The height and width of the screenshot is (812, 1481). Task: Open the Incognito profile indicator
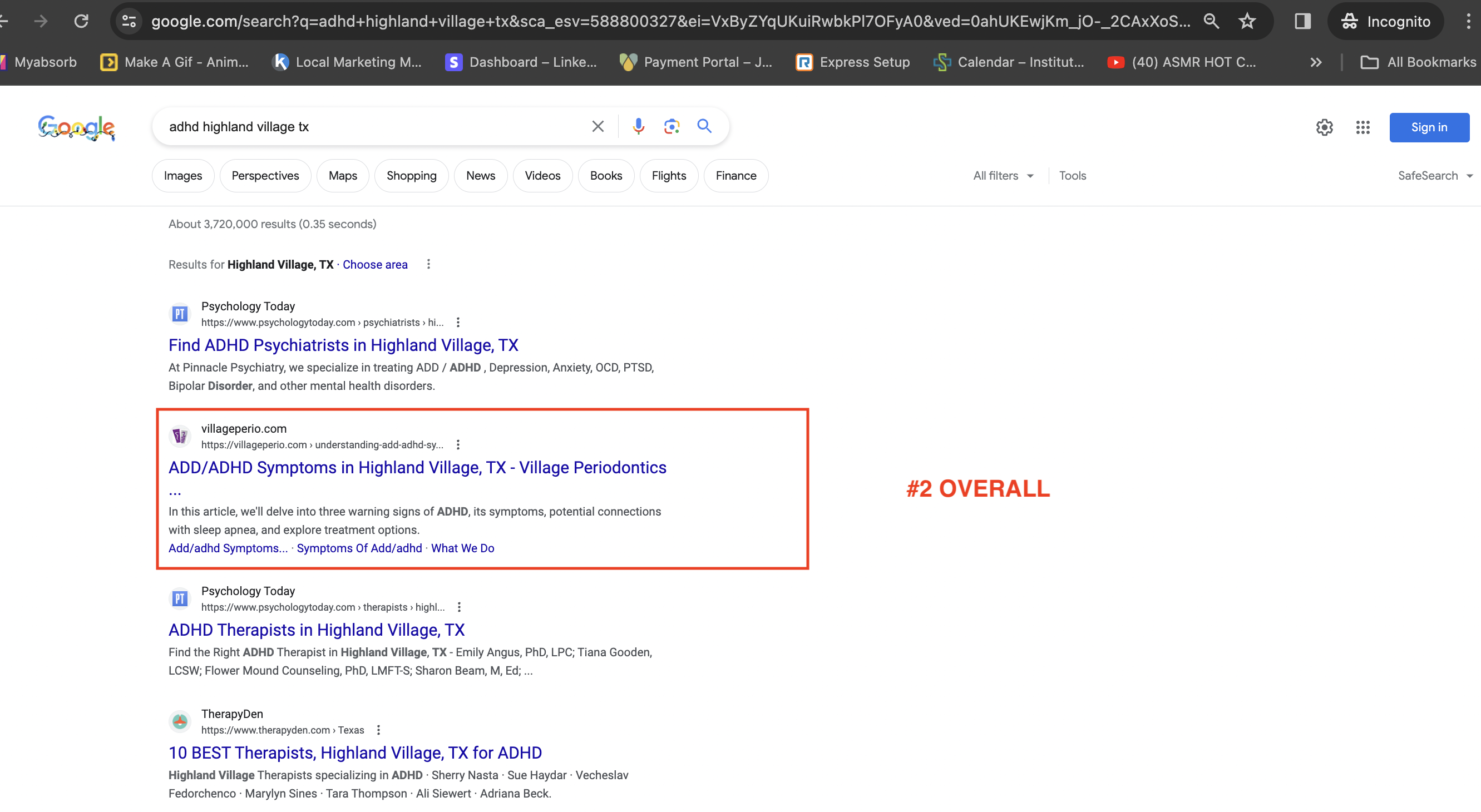click(1385, 21)
